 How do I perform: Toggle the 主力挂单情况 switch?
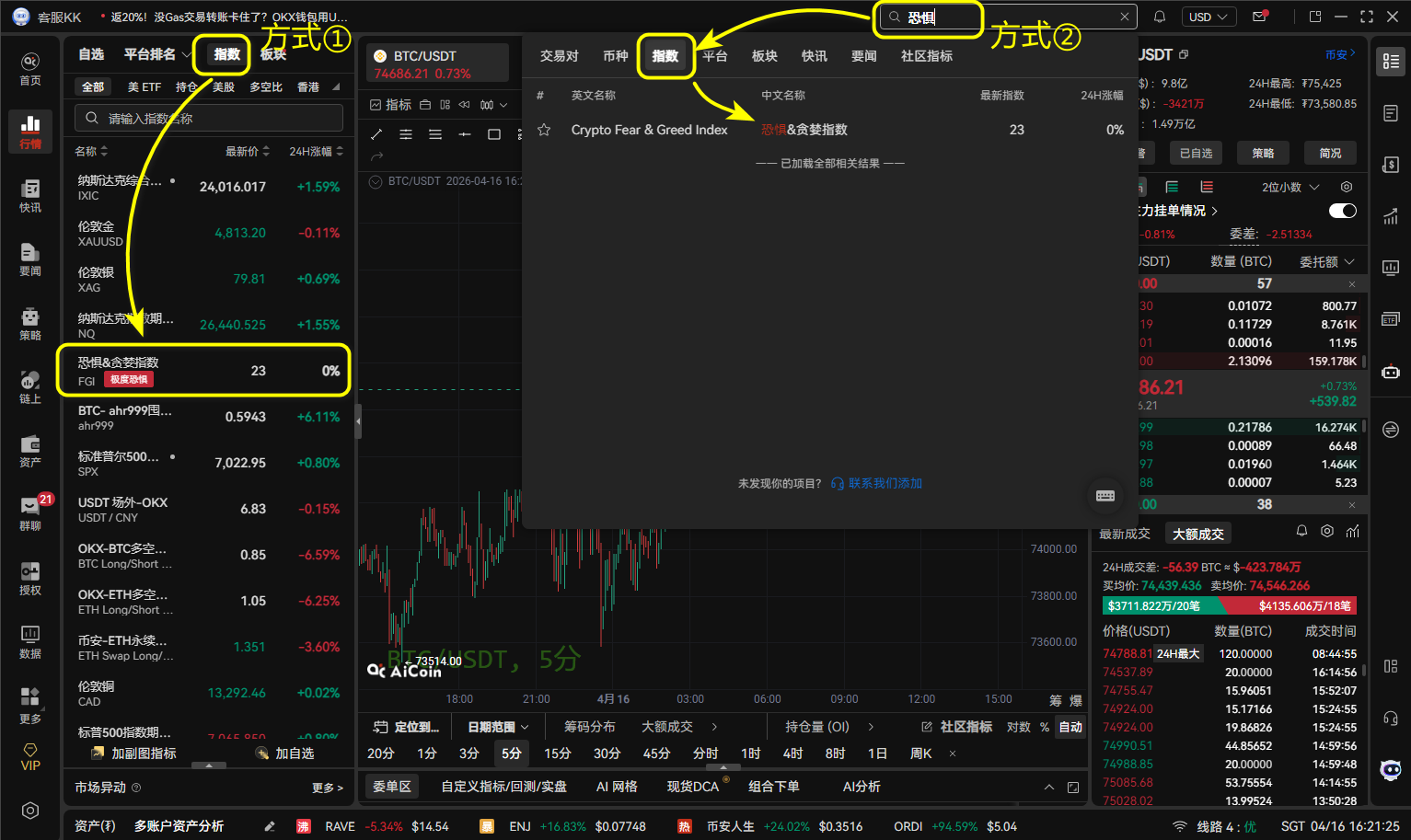click(x=1342, y=211)
